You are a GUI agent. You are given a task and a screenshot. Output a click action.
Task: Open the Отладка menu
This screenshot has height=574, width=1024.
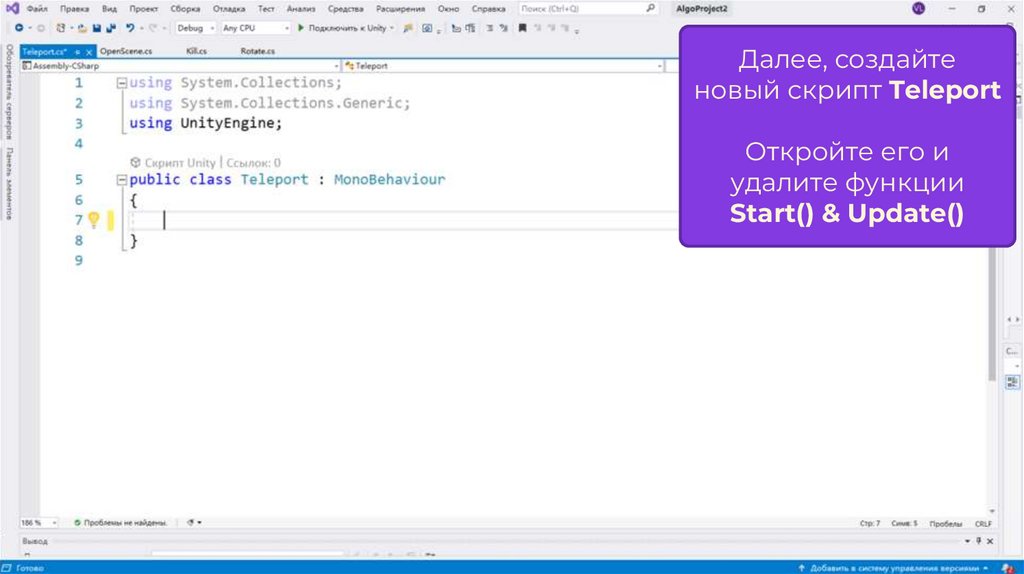(229, 8)
